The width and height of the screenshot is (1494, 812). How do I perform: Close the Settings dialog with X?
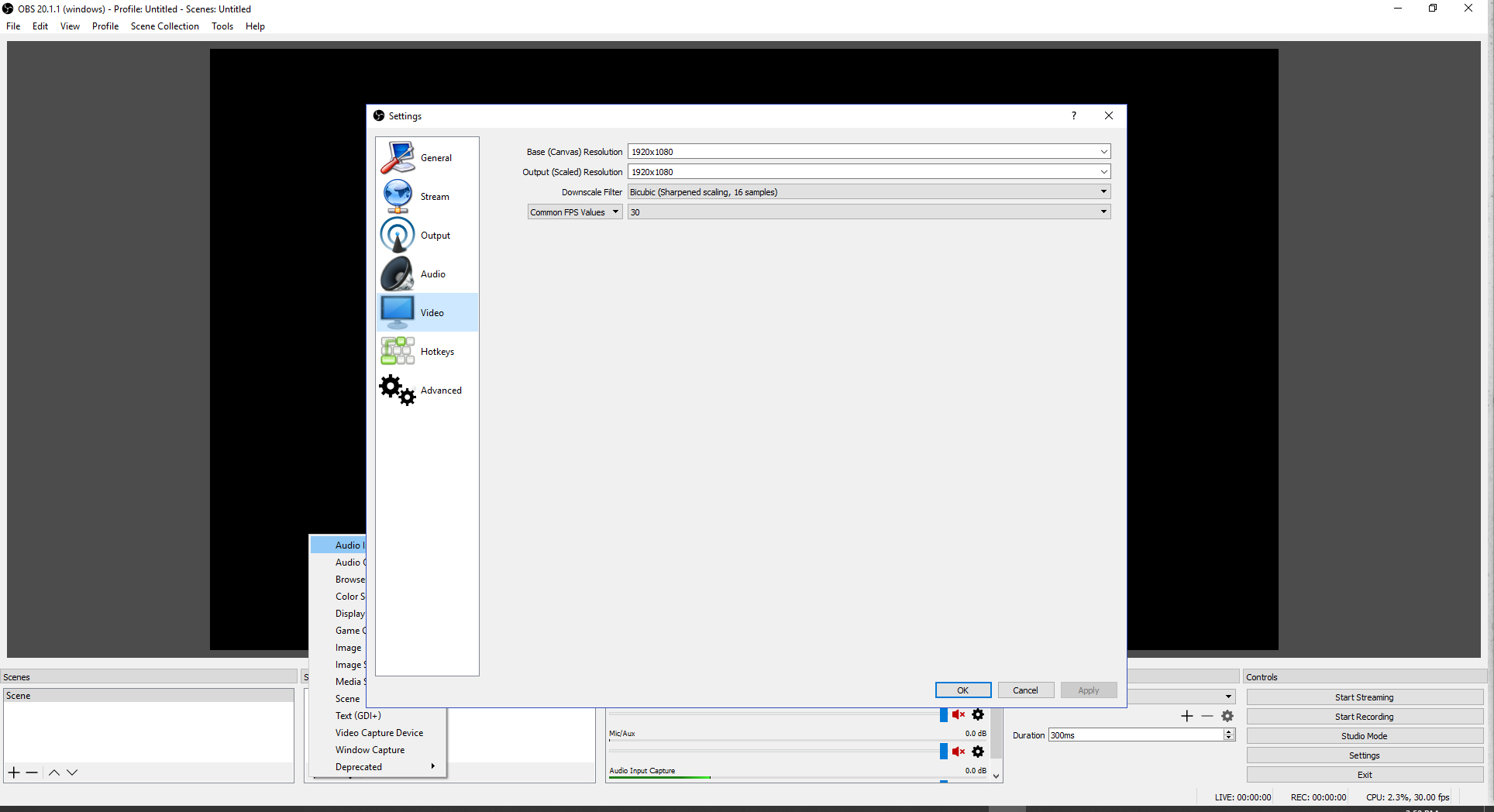[x=1109, y=115]
